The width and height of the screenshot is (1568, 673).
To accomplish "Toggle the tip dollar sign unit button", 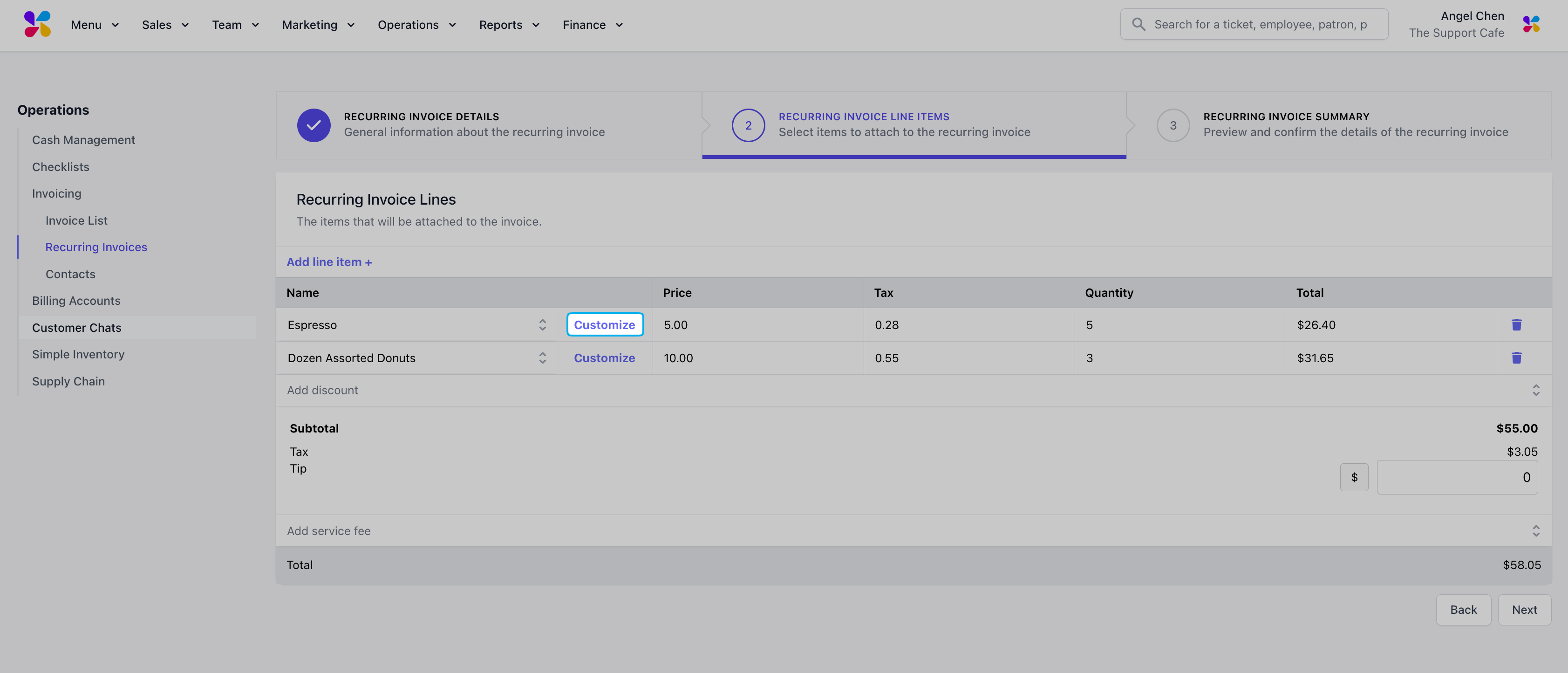I will (1354, 478).
